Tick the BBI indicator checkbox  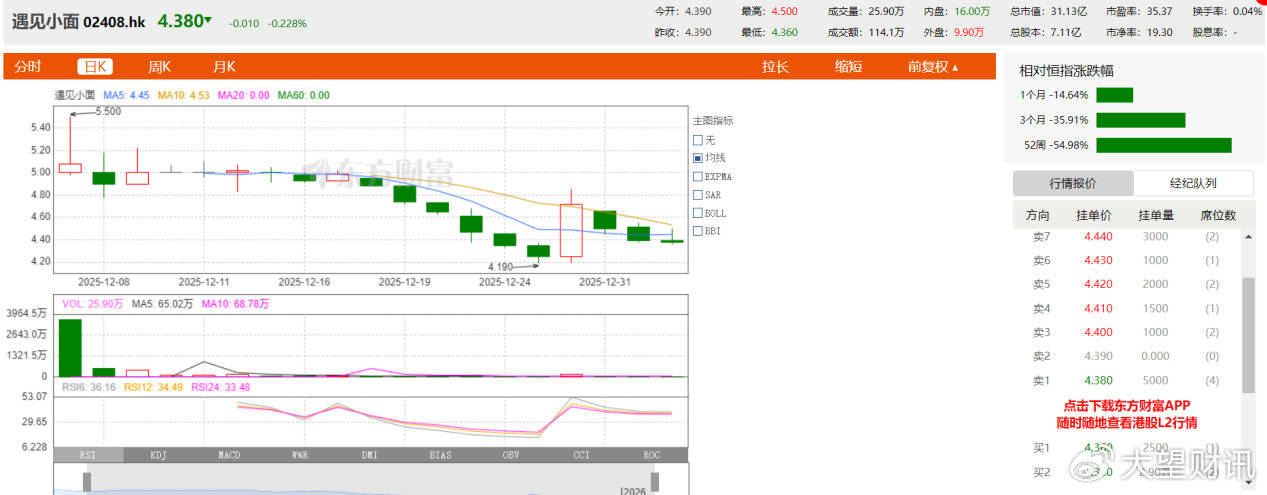tap(698, 231)
